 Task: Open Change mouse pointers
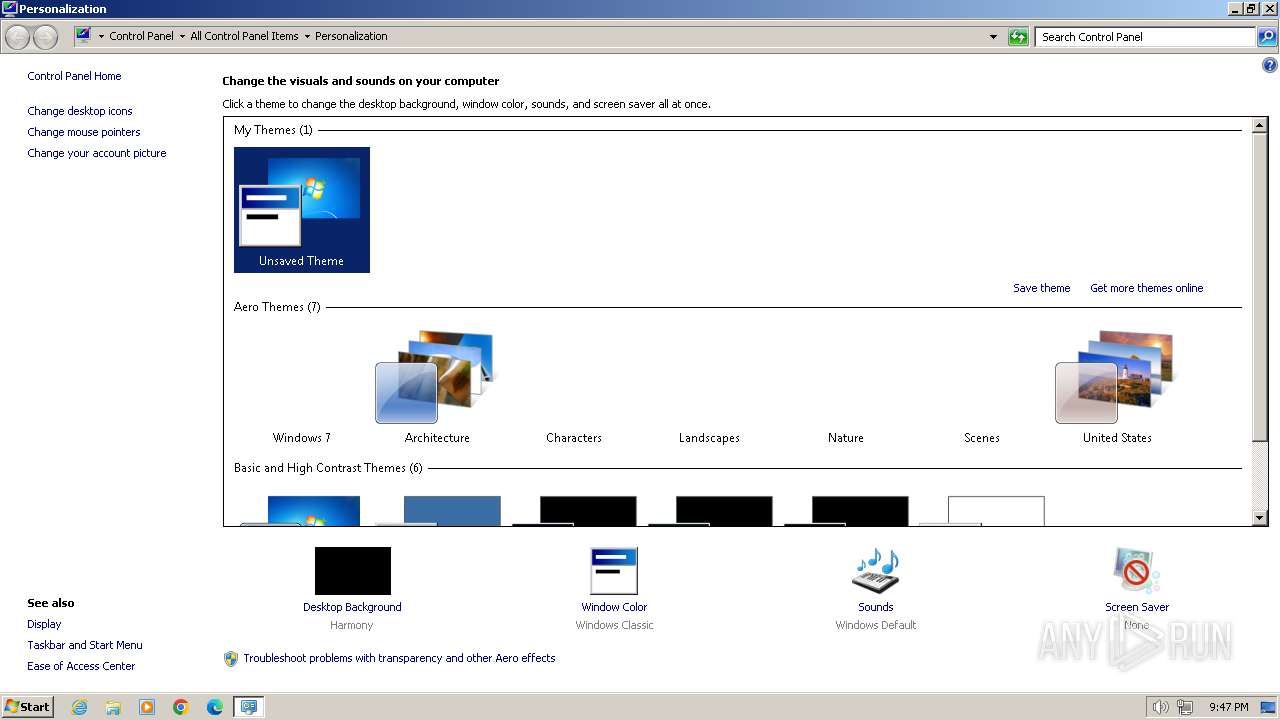click(x=84, y=132)
